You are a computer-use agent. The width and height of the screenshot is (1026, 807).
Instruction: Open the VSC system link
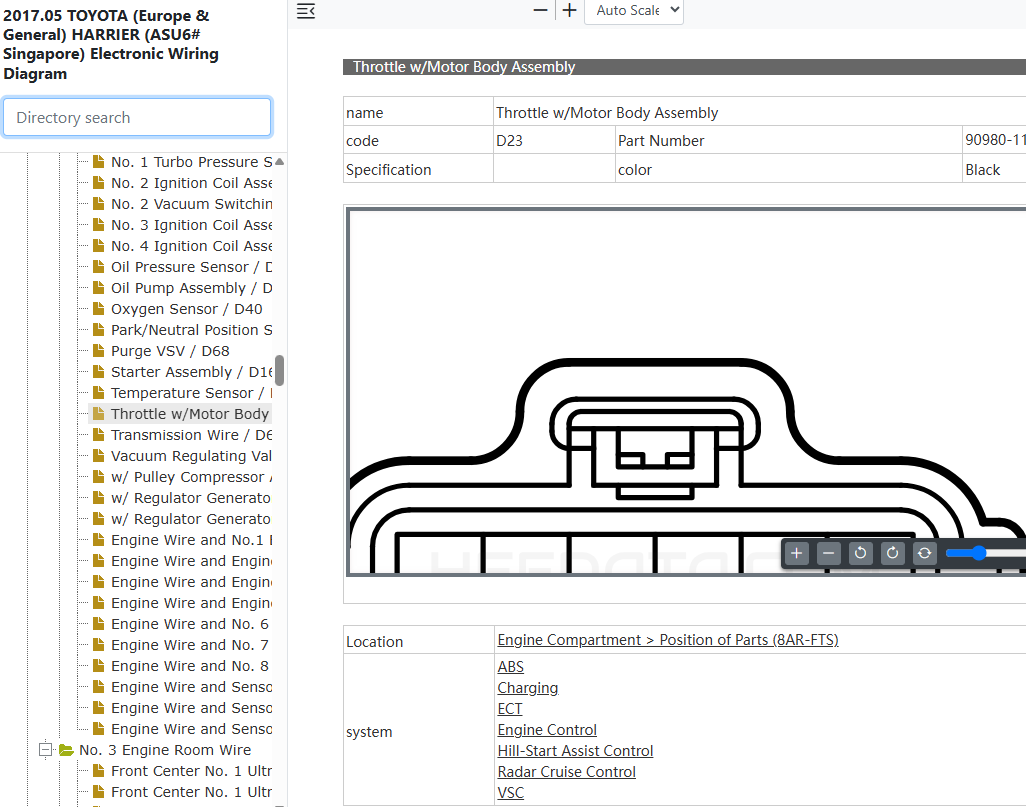click(x=510, y=792)
